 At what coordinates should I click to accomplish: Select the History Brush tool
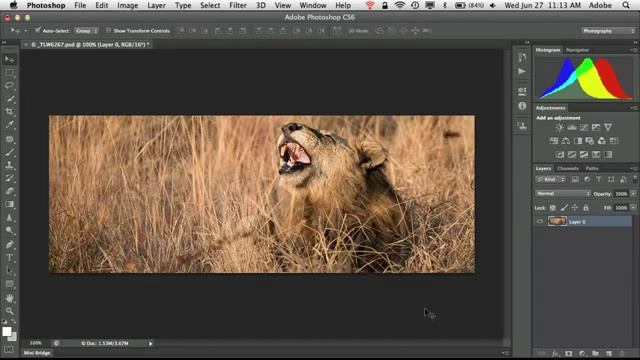9,178
